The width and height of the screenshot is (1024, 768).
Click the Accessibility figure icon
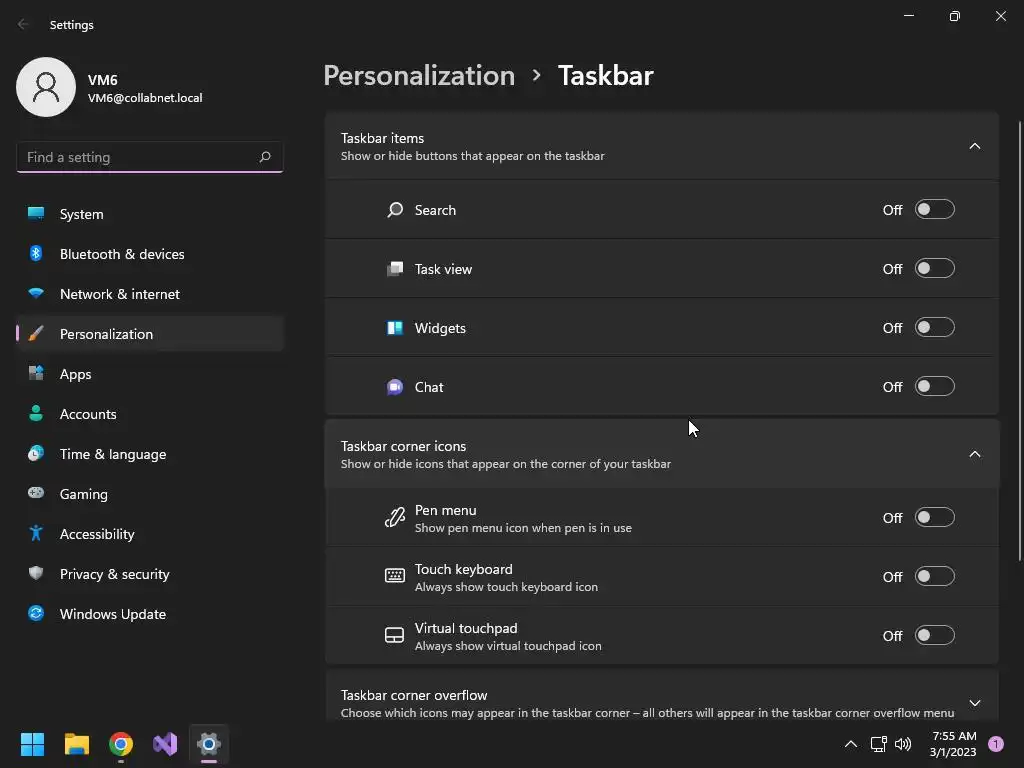click(36, 534)
